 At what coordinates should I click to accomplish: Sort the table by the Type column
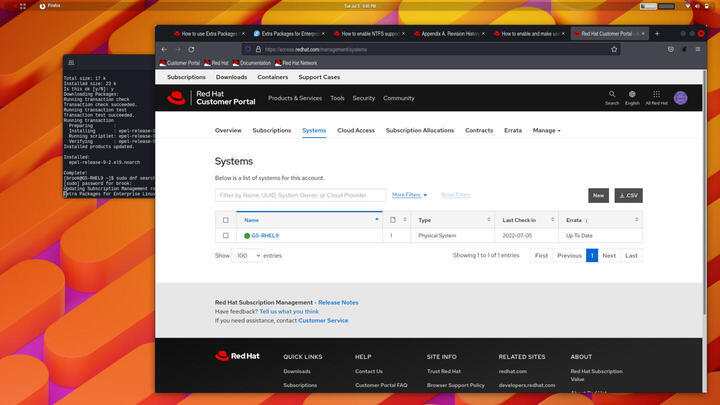(453, 220)
